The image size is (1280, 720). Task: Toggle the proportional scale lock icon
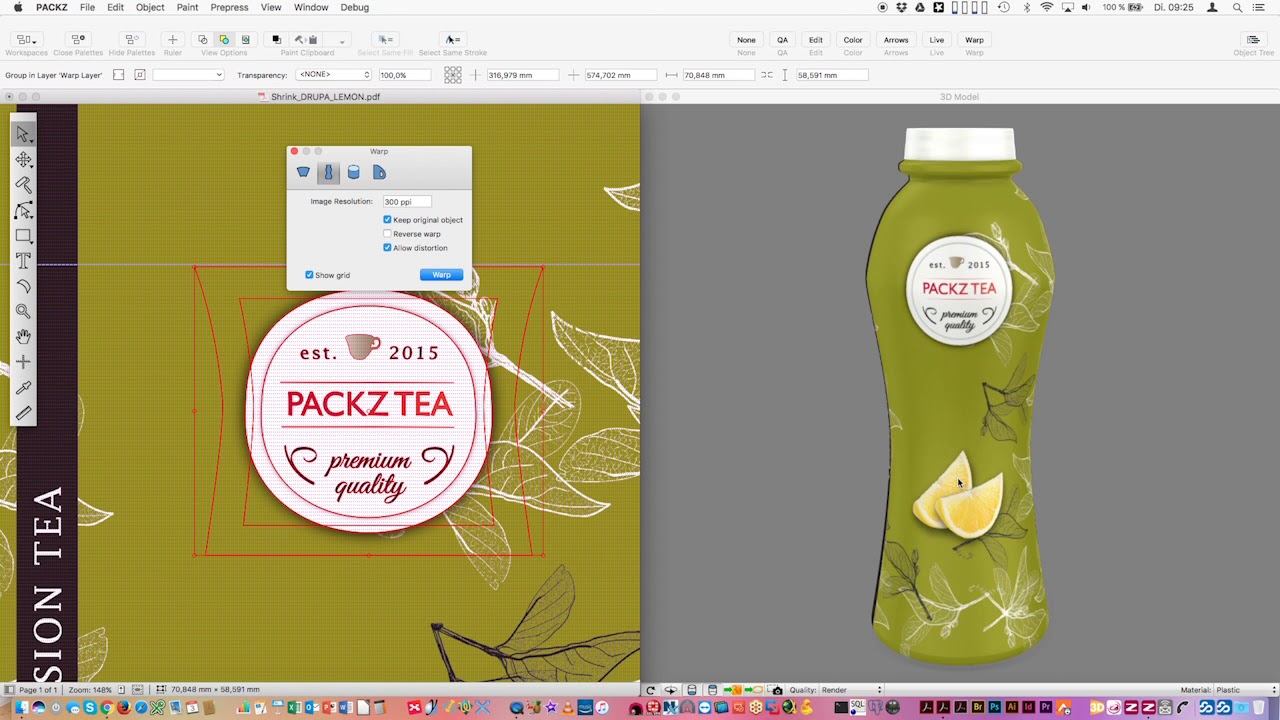click(767, 75)
